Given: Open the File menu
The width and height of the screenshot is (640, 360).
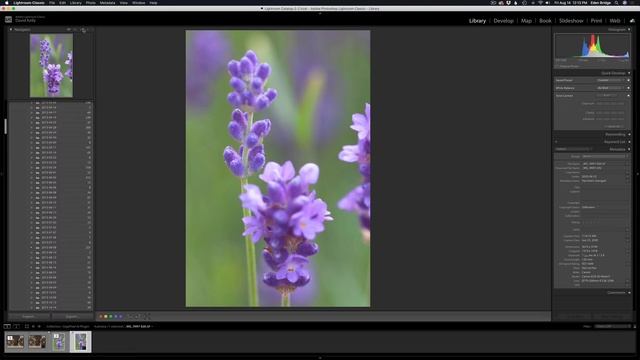Looking at the screenshot, I should [x=52, y=3].
